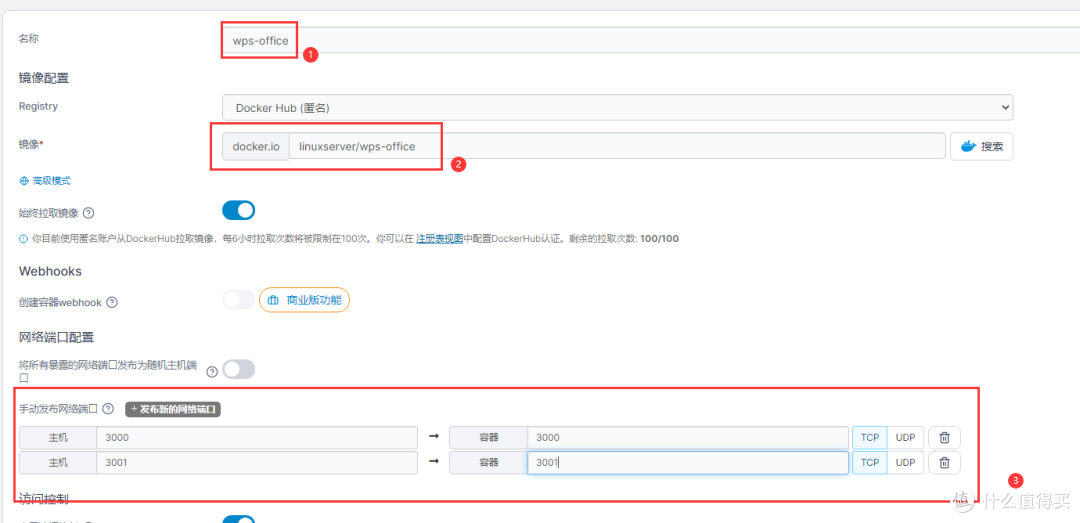Click the 镜像配置 section heading
This screenshot has height=523, width=1080.
[44, 79]
